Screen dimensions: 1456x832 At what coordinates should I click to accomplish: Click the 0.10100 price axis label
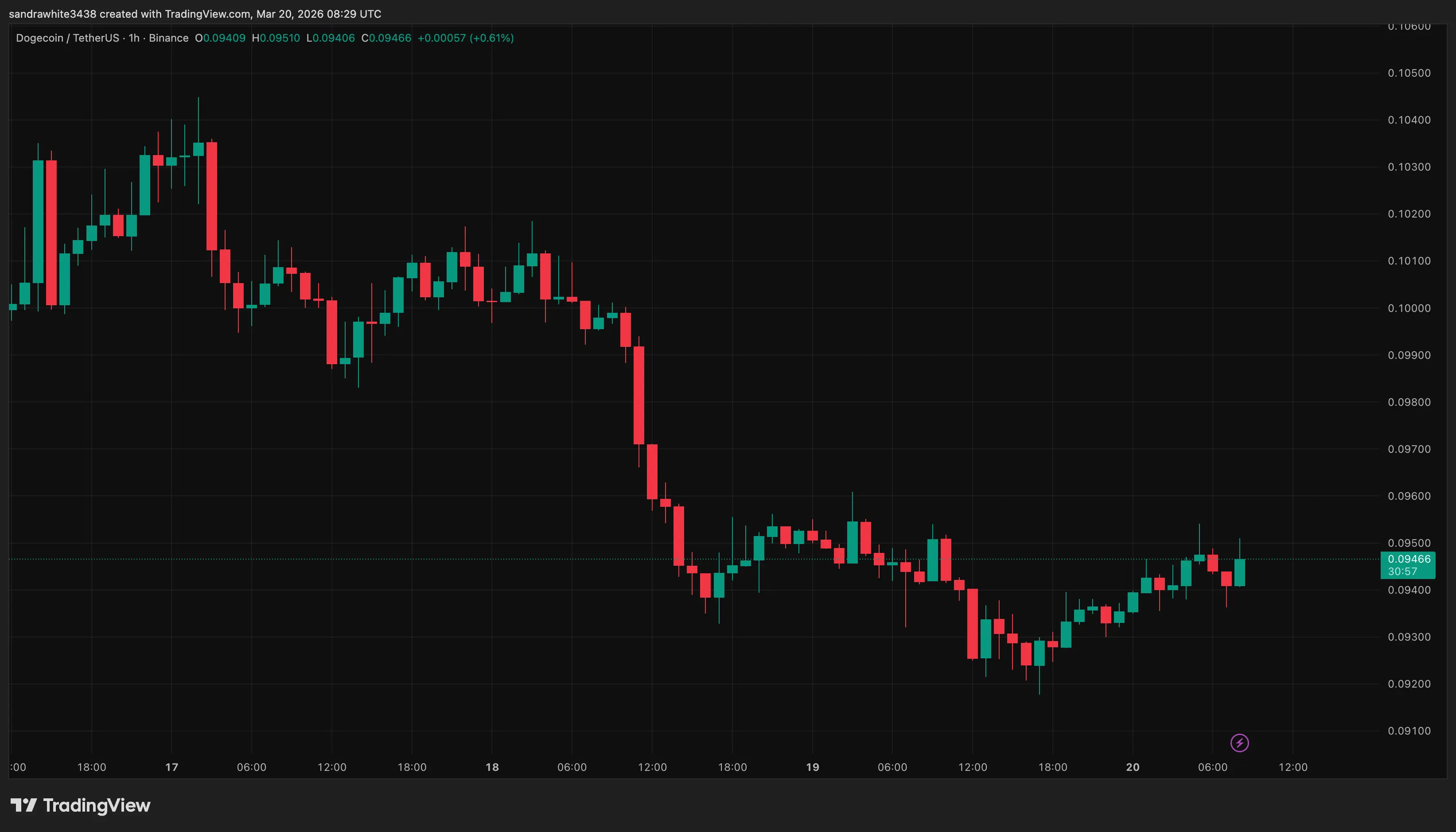[x=1409, y=260]
